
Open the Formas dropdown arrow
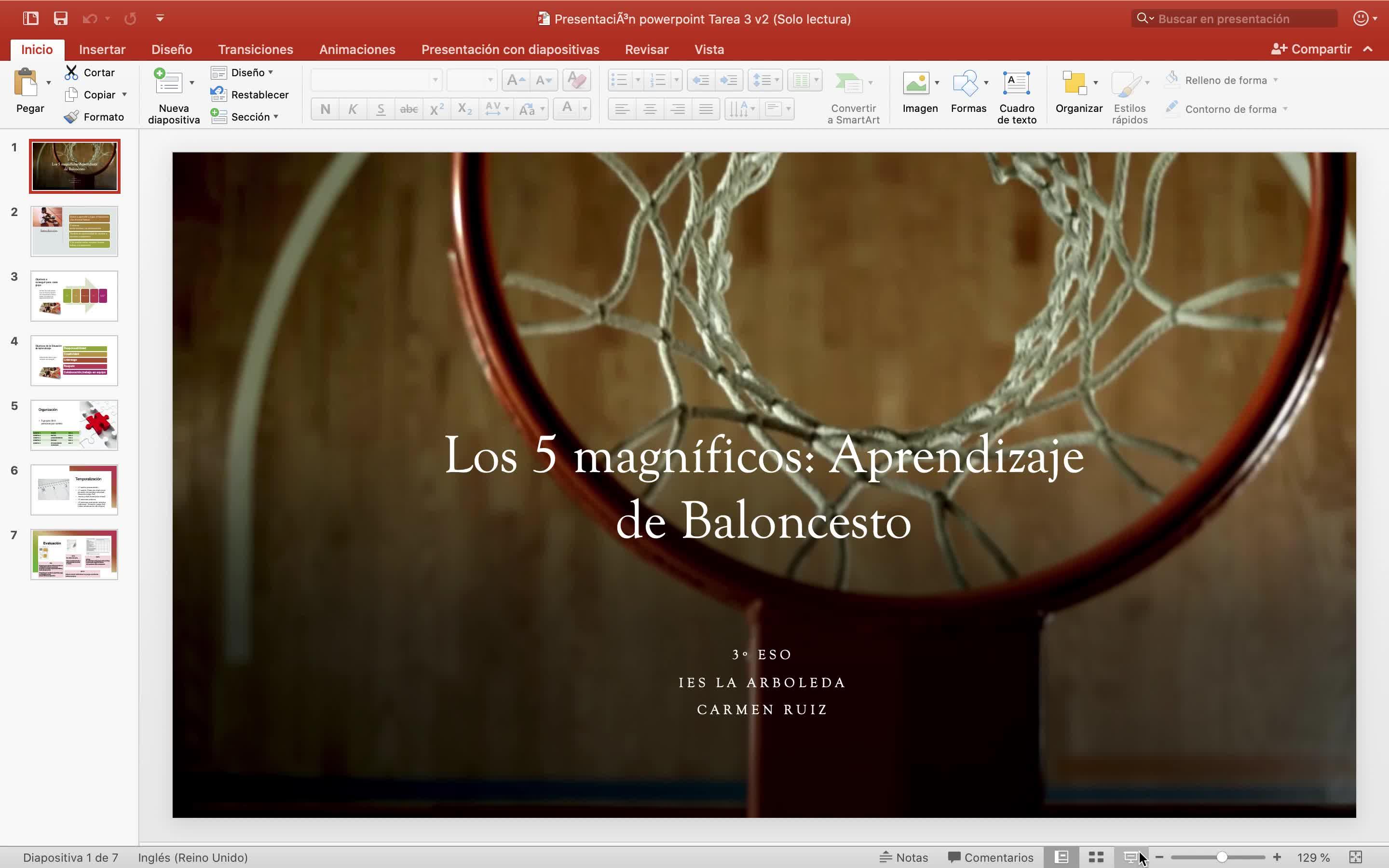point(986,83)
